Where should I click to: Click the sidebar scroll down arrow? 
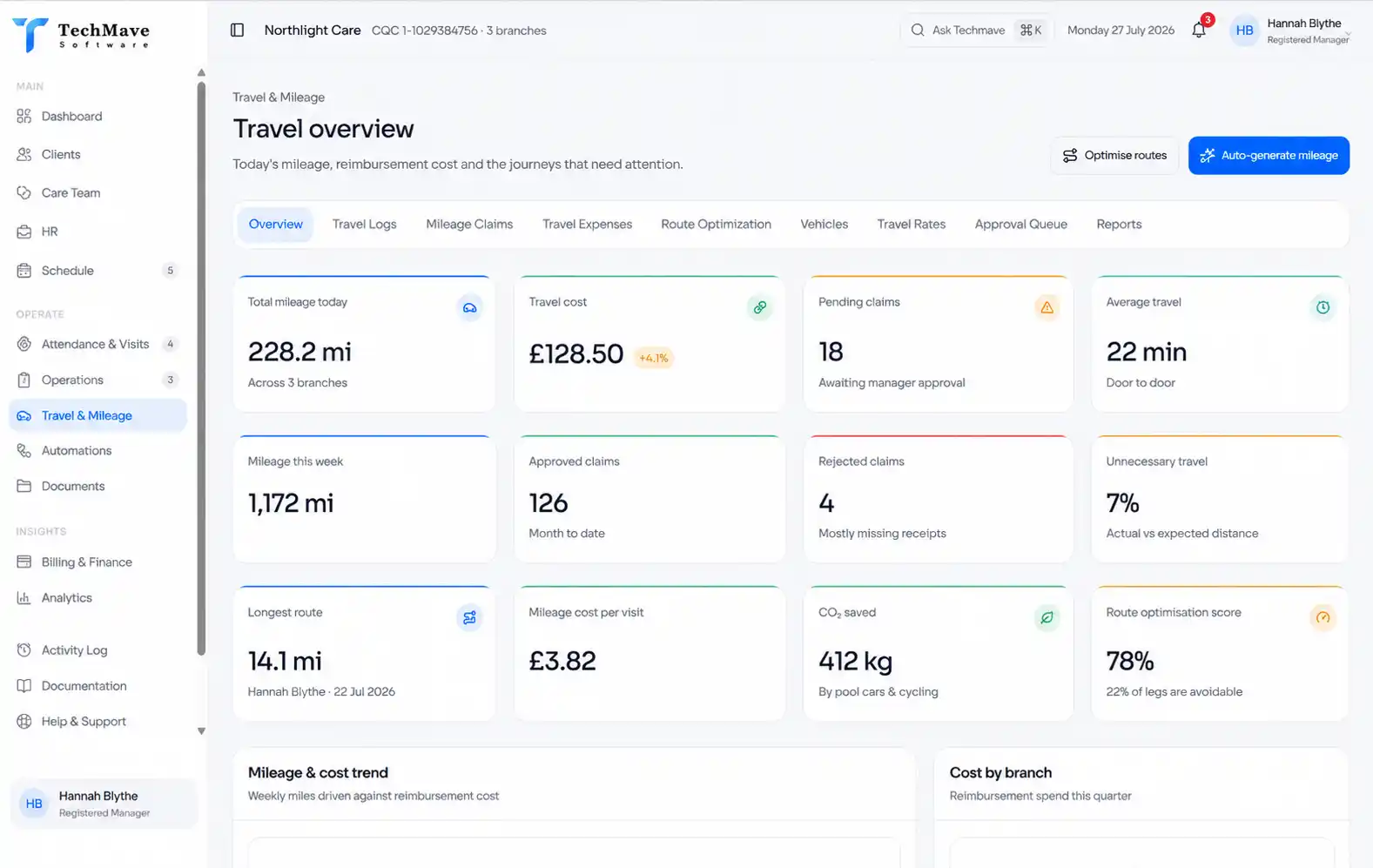click(201, 731)
